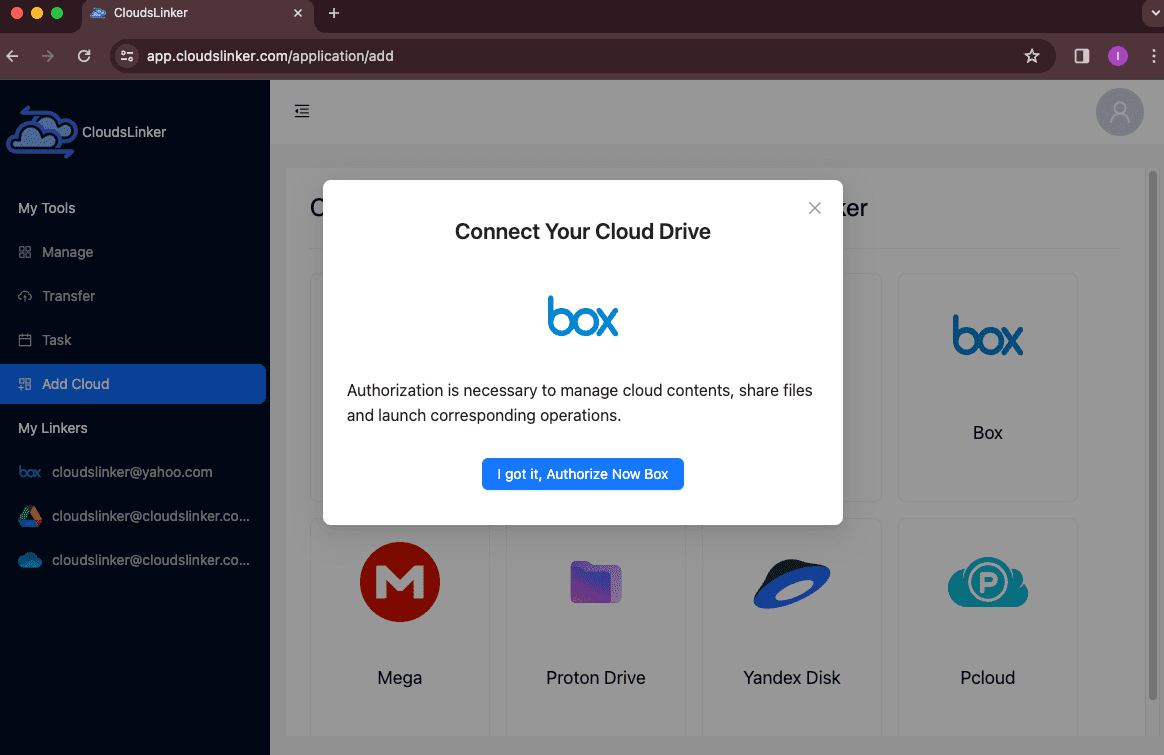The width and height of the screenshot is (1164, 755).
Task: Click the Connect Your Cloud Drive title
Action: [x=583, y=232]
